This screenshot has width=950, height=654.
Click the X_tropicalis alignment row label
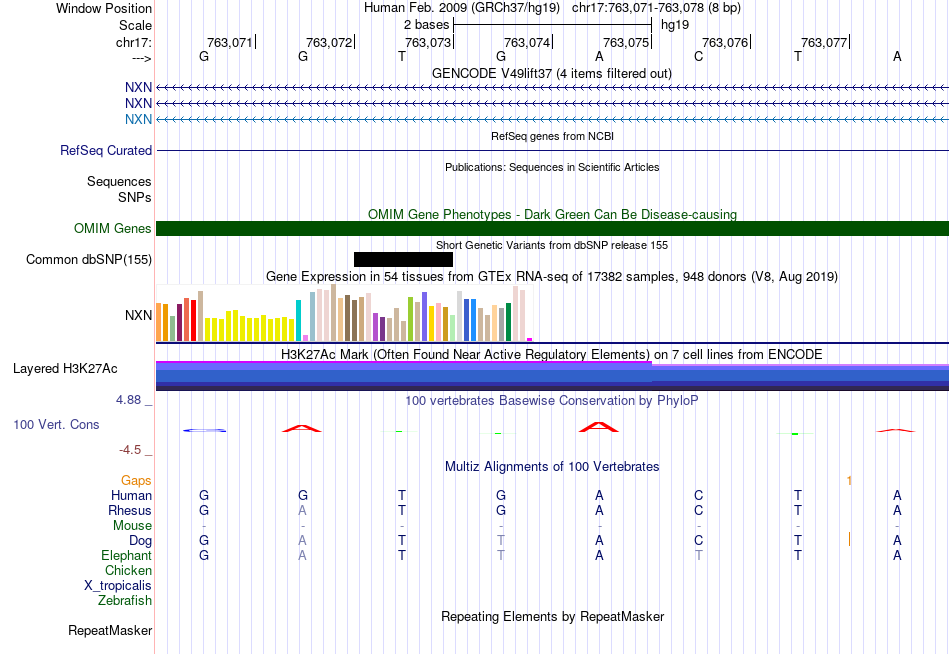118,586
